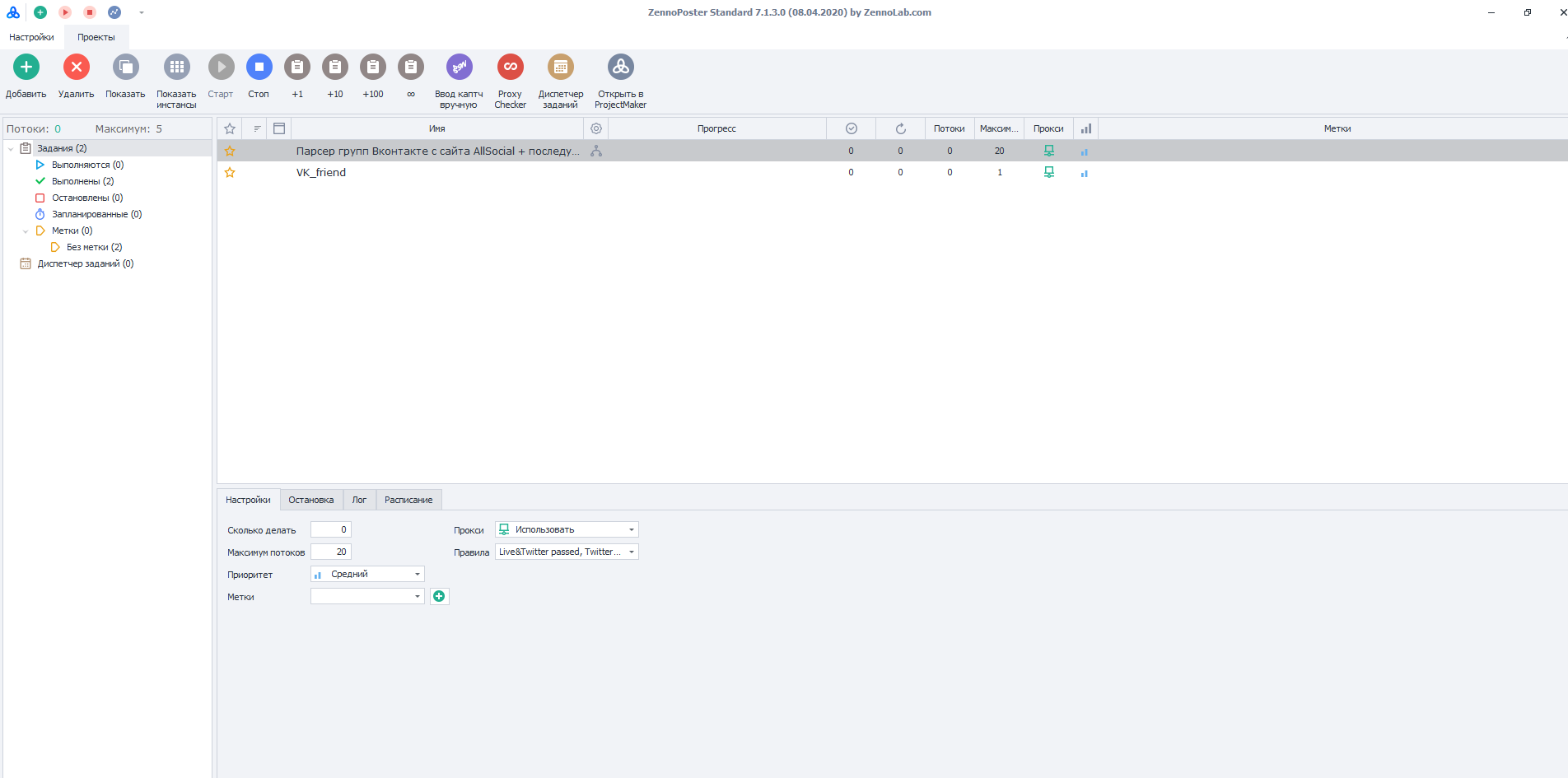Click the proxy icon in the Парсер групп row

pyautogui.click(x=1049, y=151)
